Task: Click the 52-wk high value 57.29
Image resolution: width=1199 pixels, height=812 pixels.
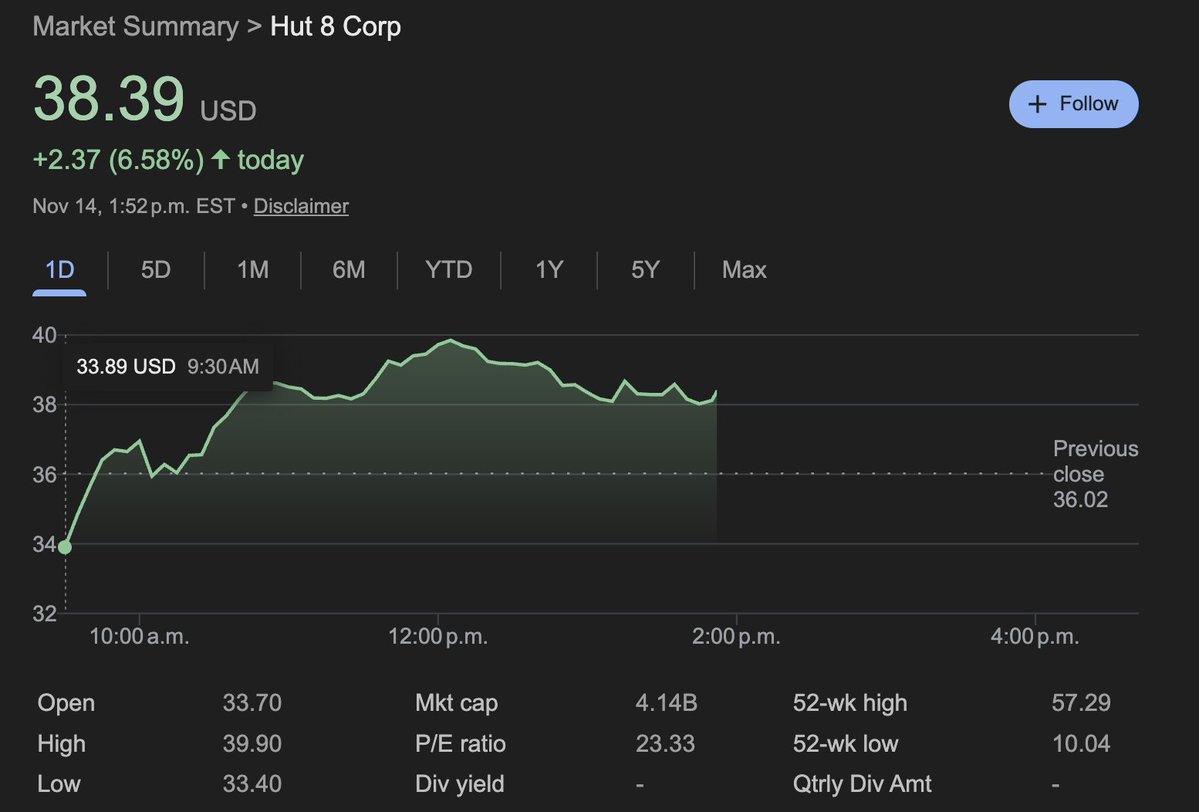Action: 1081,703
